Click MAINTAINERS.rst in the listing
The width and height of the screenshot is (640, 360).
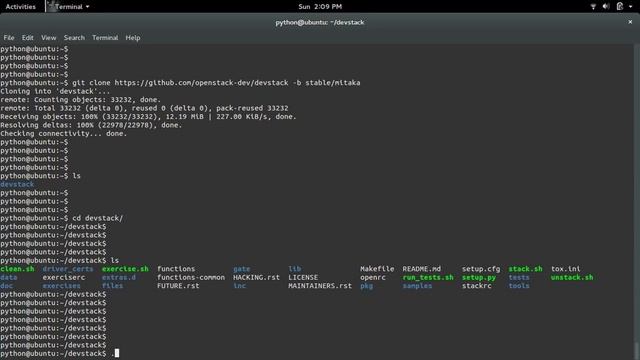(320, 286)
